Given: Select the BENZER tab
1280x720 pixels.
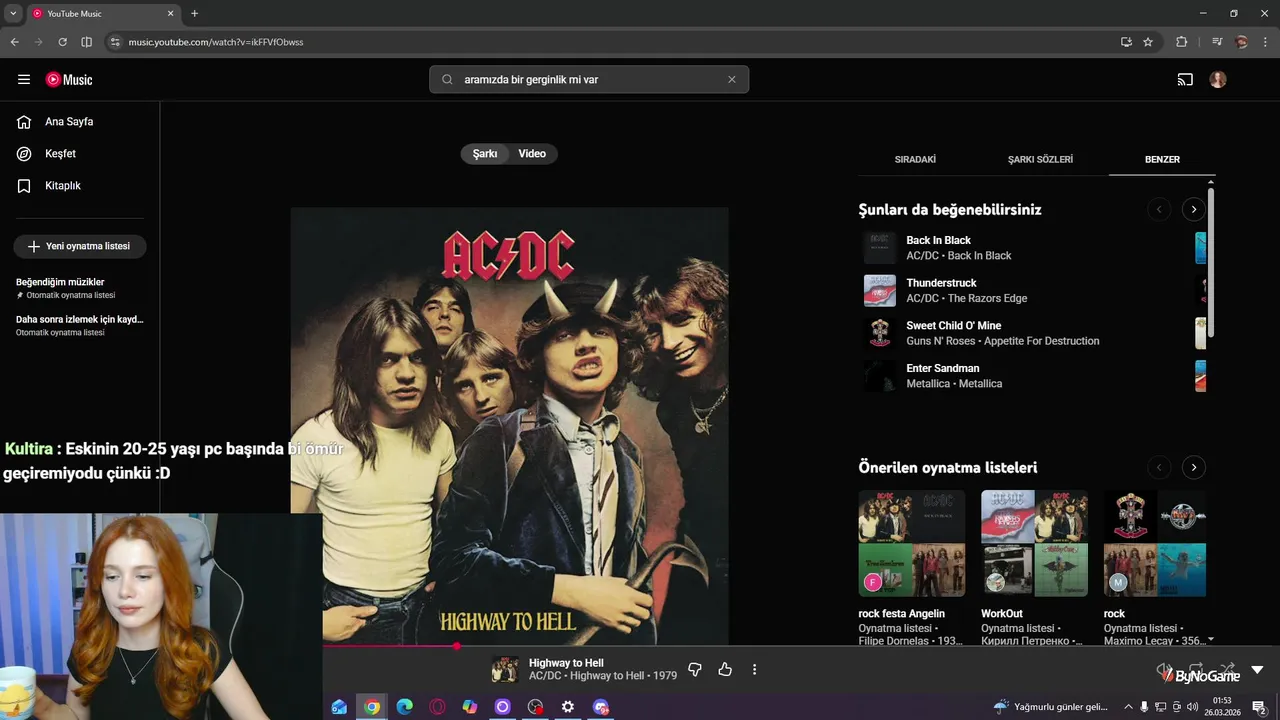Looking at the screenshot, I should click(x=1162, y=159).
